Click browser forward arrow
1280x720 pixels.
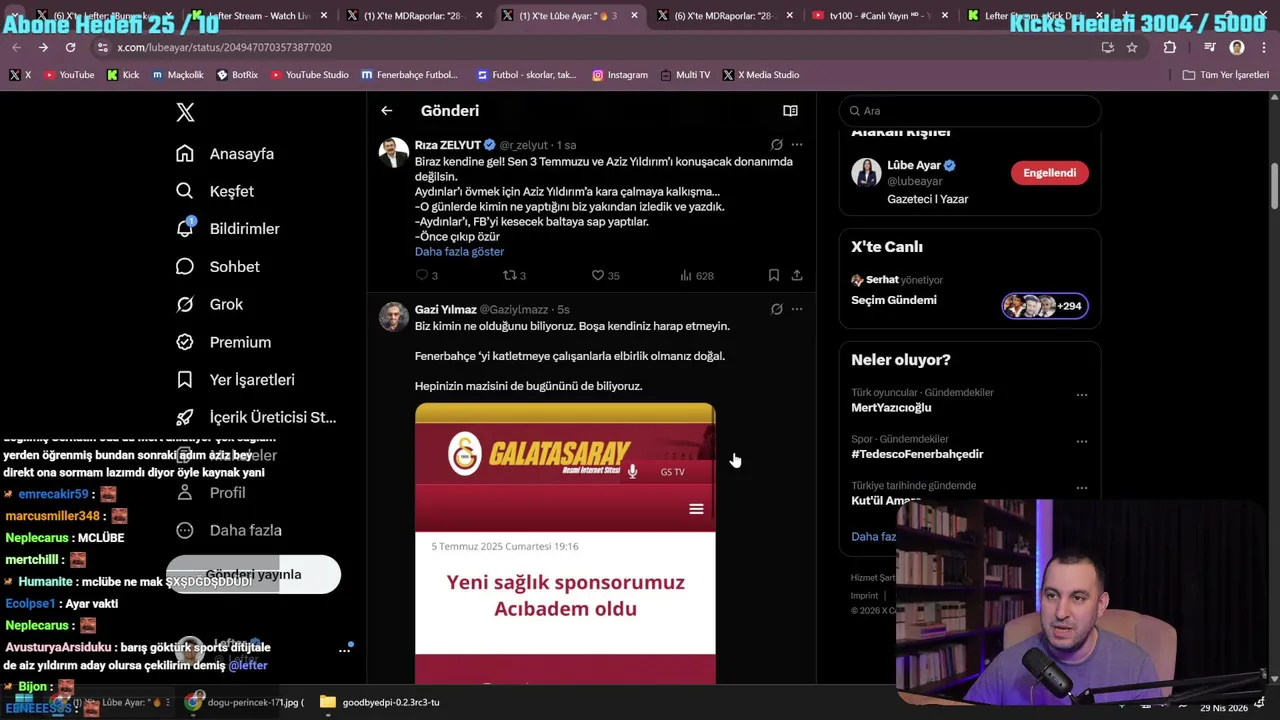[43, 47]
